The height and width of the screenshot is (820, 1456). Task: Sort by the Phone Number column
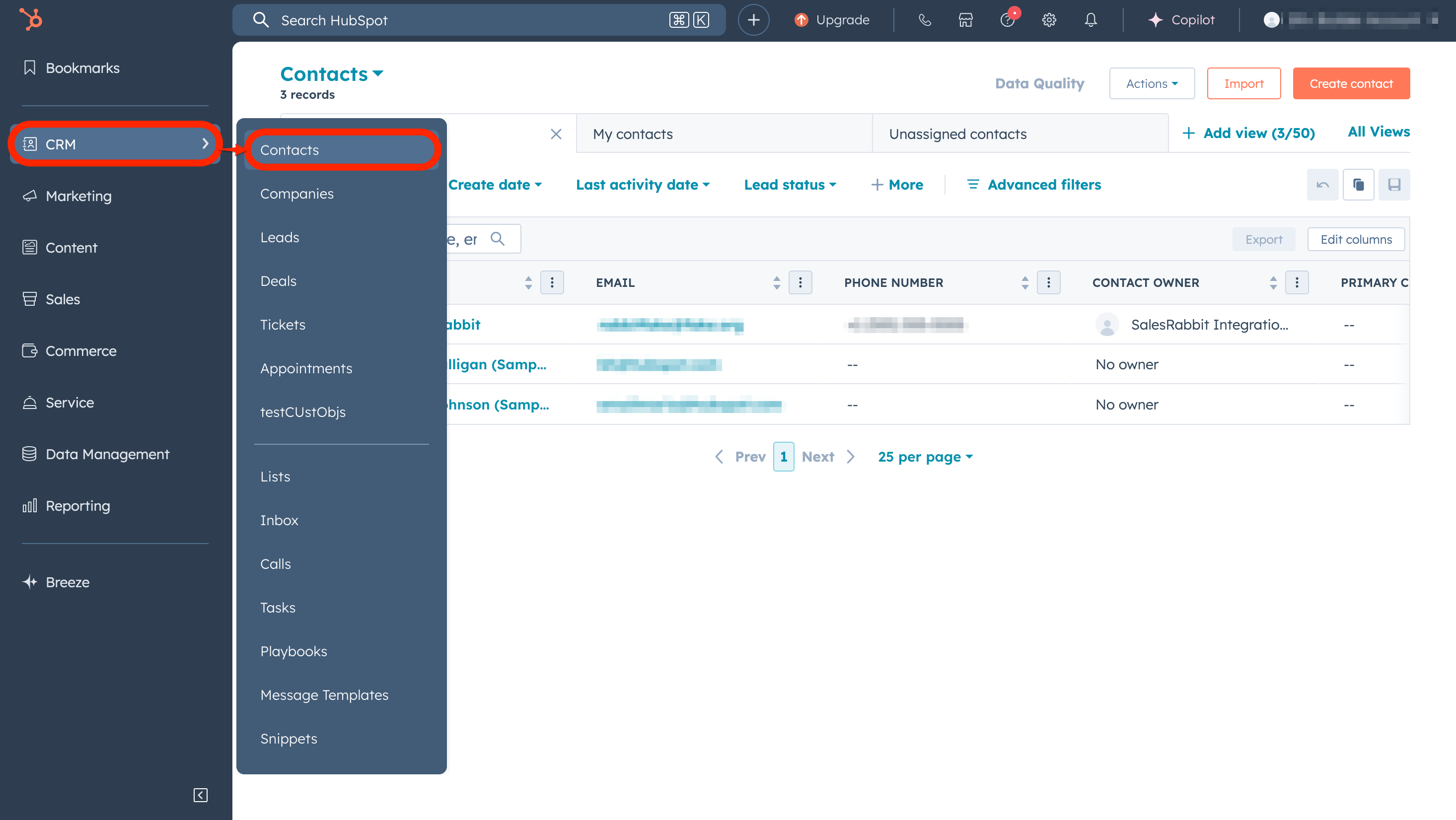point(1025,282)
